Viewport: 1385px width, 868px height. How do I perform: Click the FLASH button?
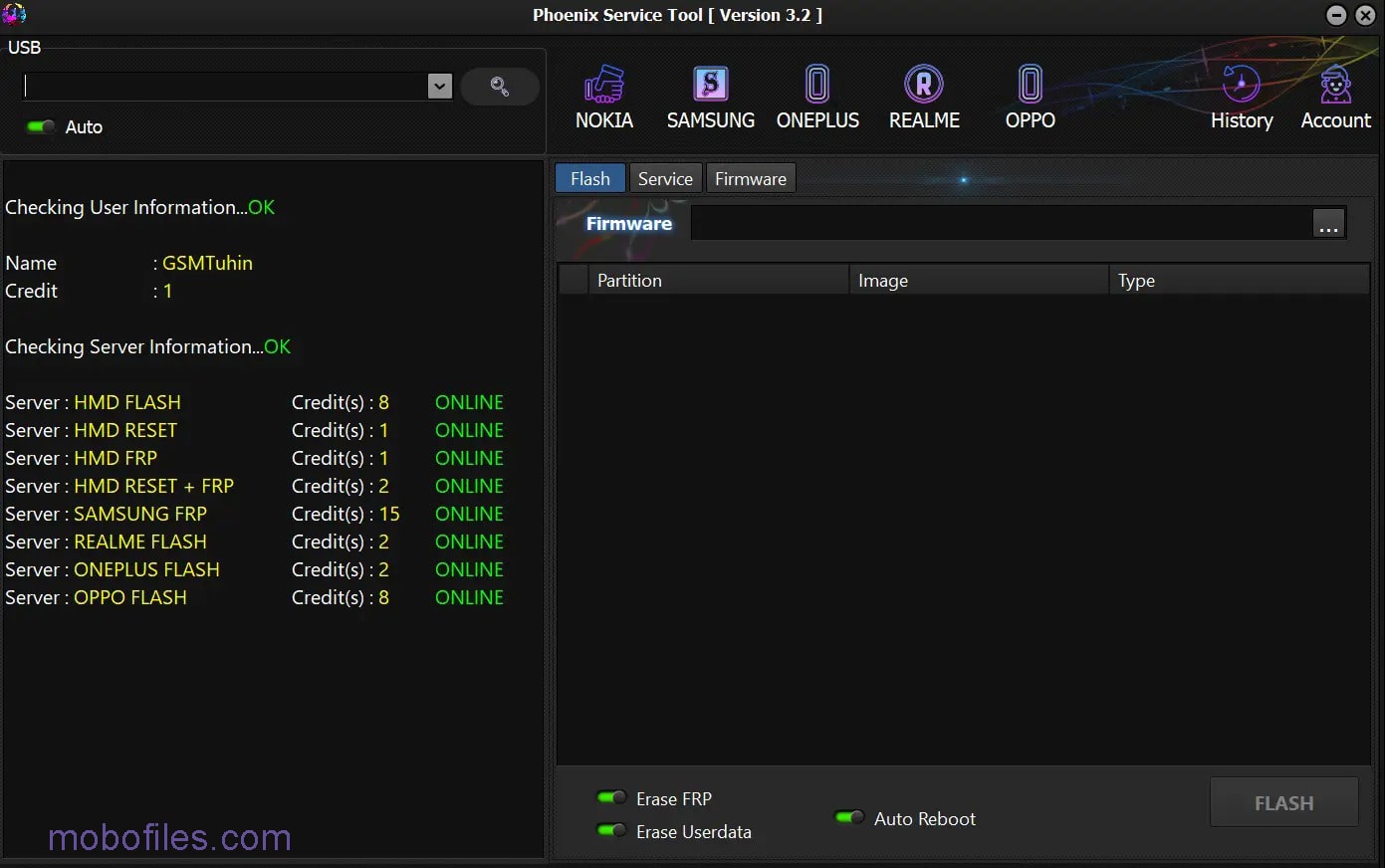pyautogui.click(x=1283, y=802)
